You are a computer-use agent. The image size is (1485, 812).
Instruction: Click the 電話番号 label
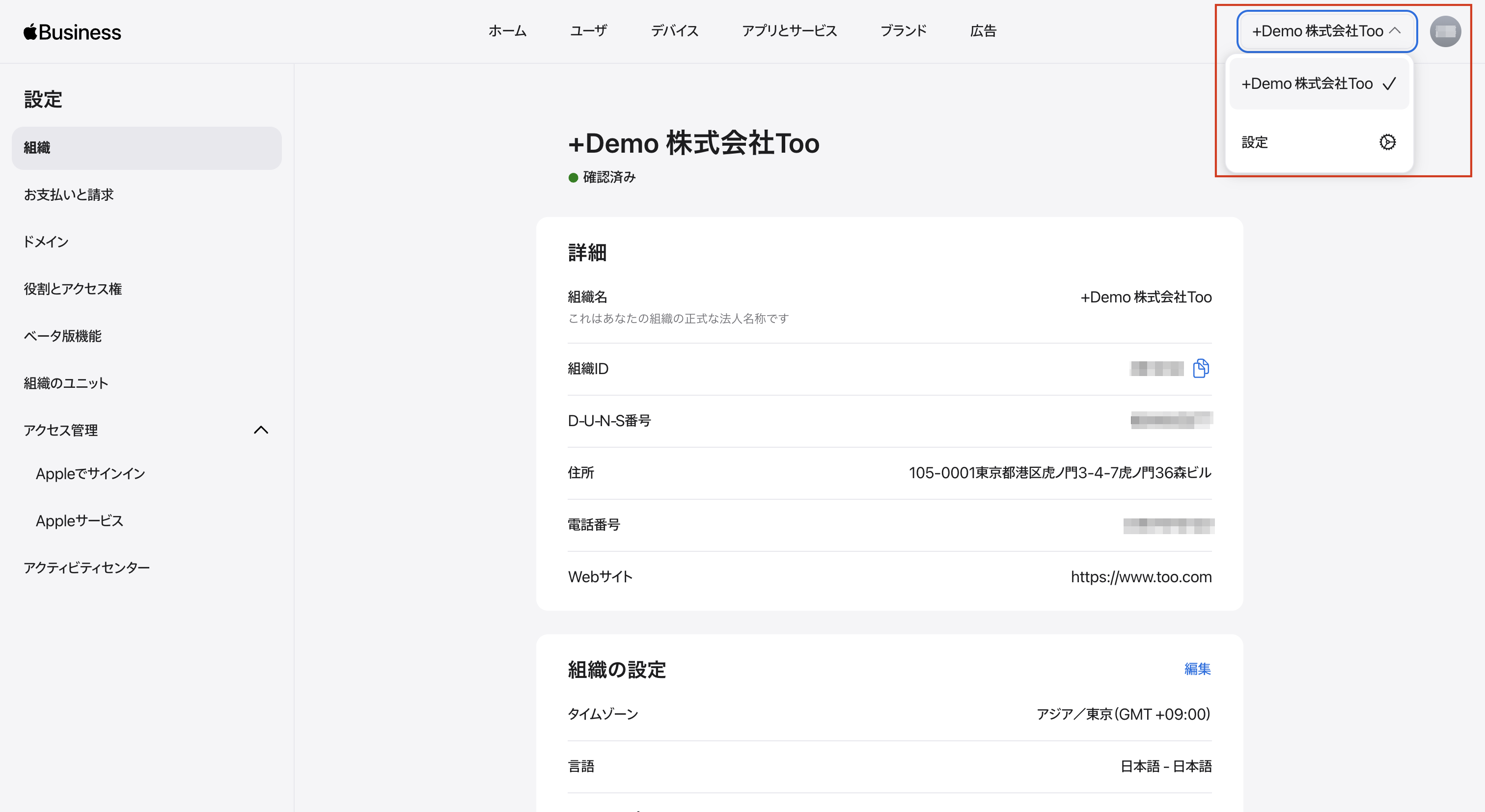pyautogui.click(x=594, y=525)
